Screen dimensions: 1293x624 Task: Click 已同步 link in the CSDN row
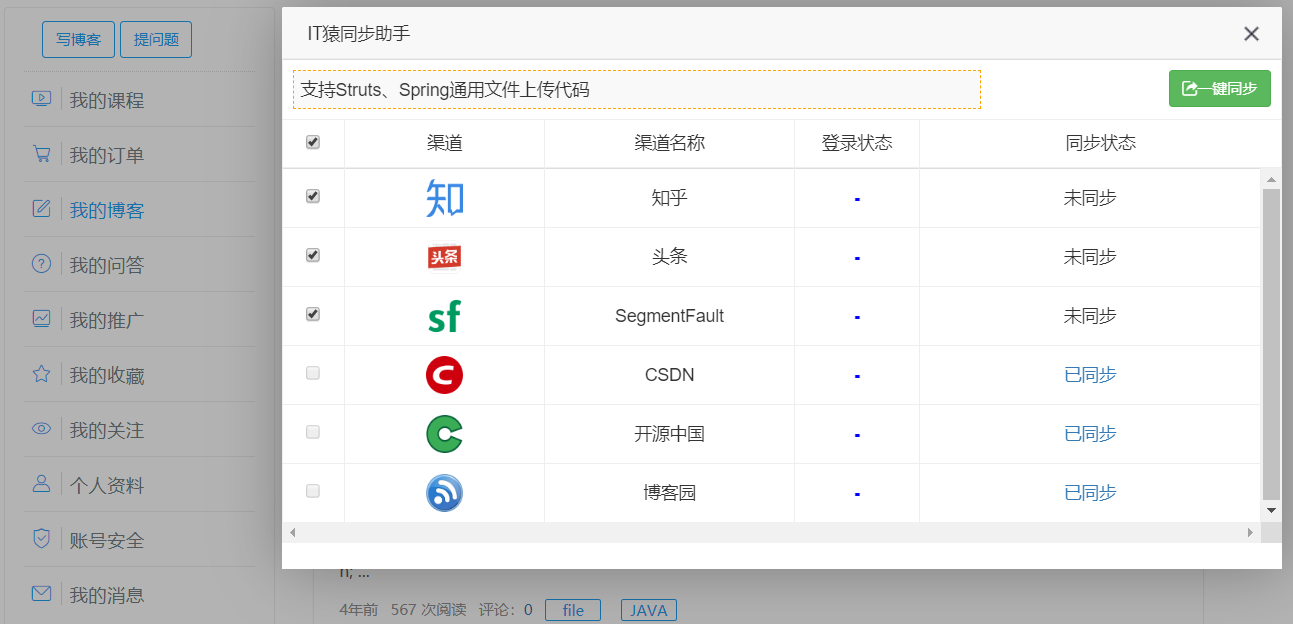1090,375
